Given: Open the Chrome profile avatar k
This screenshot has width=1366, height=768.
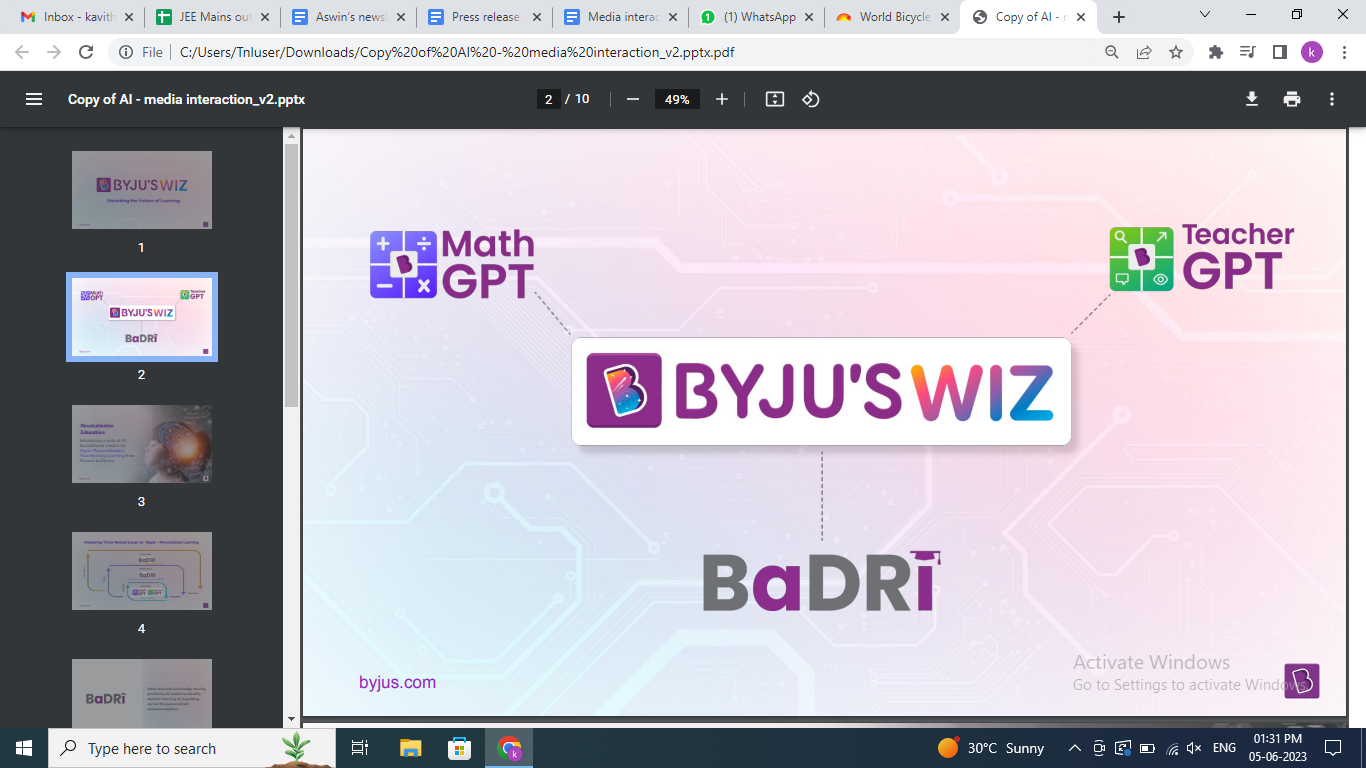Looking at the screenshot, I should (x=1311, y=52).
